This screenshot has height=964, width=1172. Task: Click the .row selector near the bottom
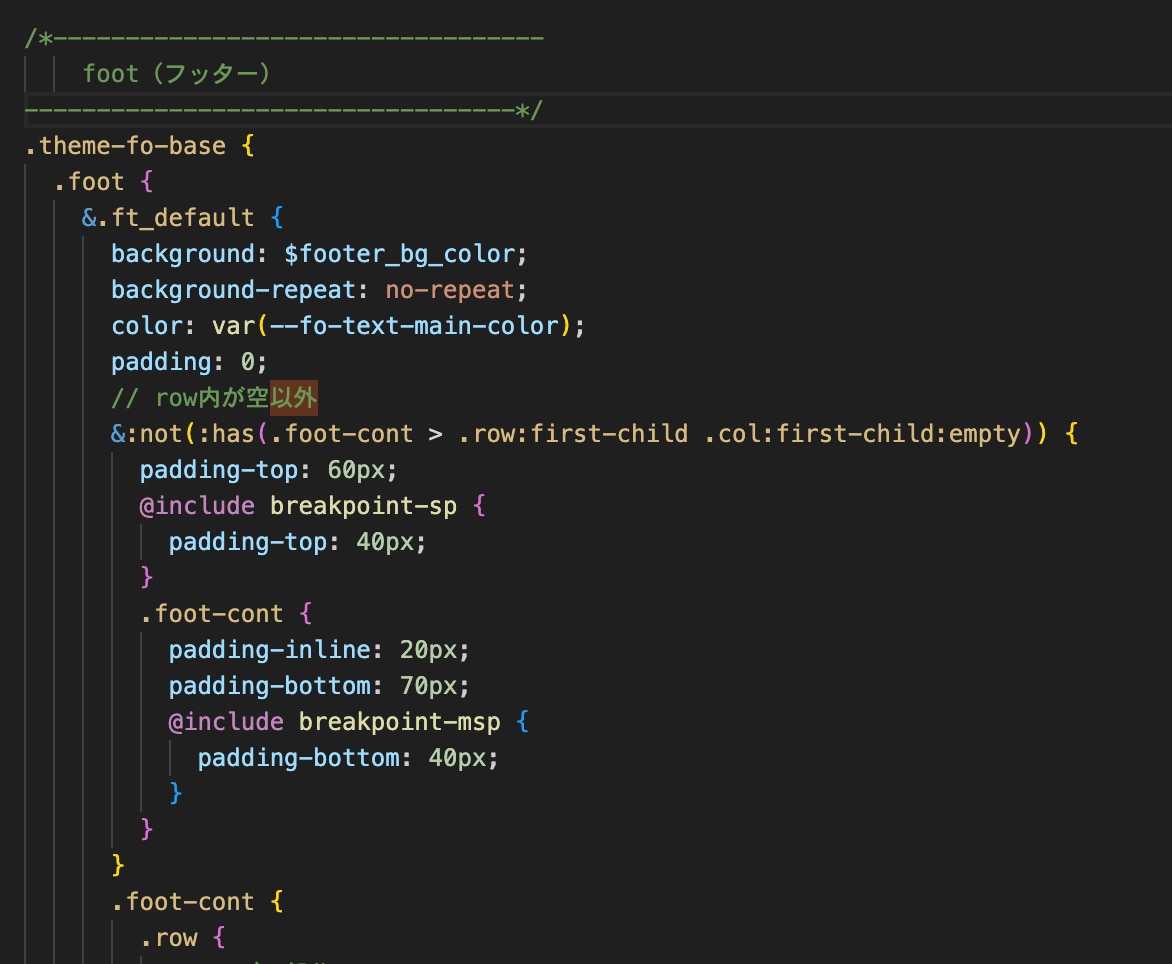point(169,938)
